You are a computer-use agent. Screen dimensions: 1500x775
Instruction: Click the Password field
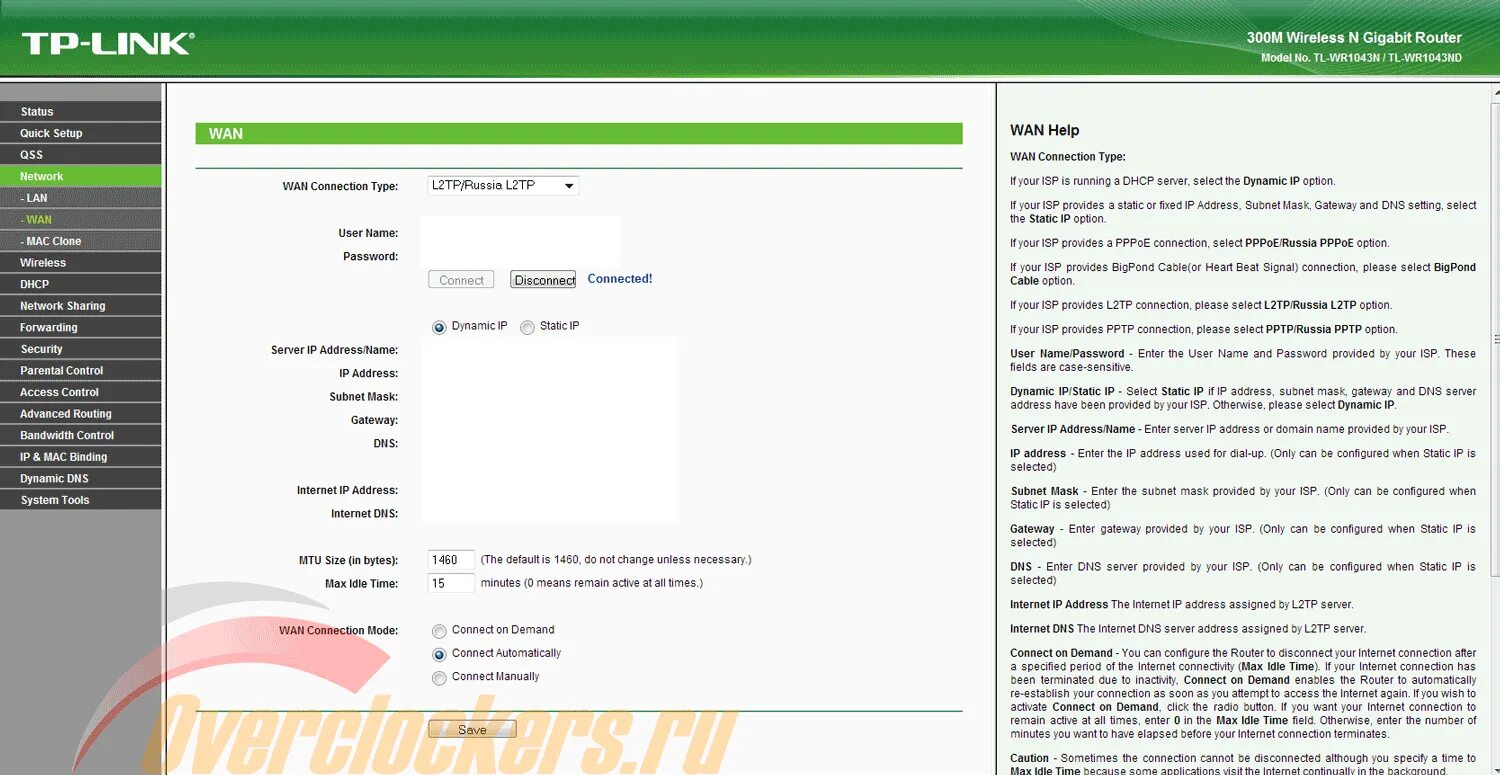coord(520,256)
